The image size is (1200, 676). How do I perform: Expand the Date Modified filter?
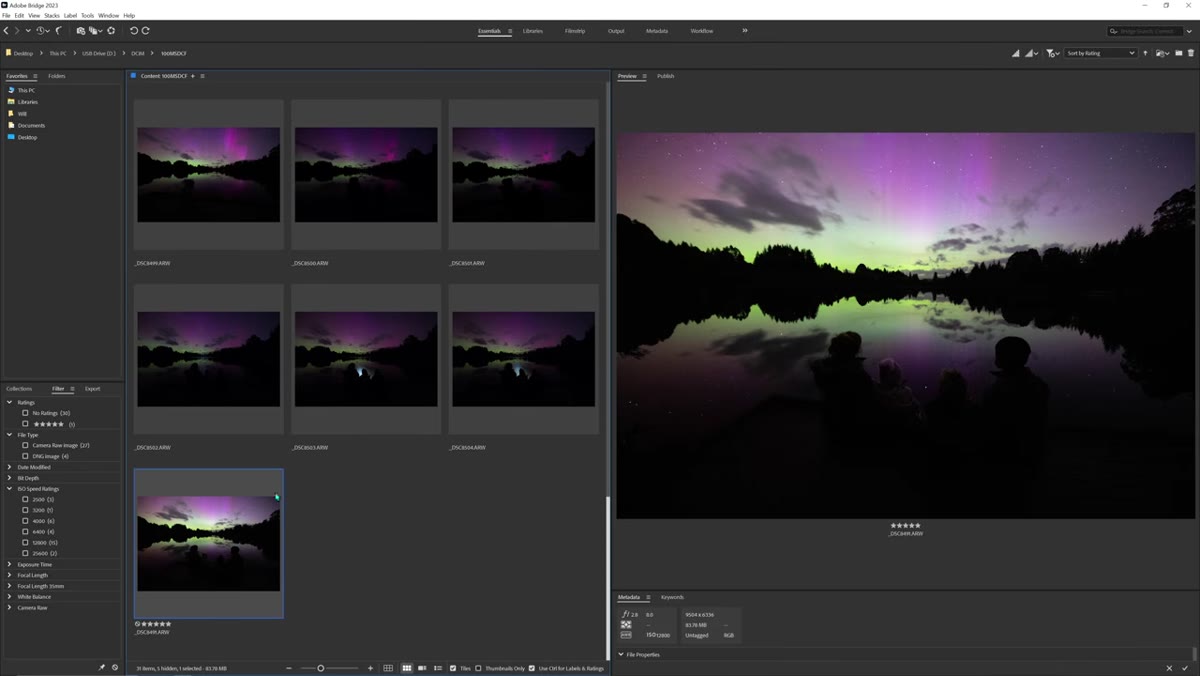tap(10, 467)
